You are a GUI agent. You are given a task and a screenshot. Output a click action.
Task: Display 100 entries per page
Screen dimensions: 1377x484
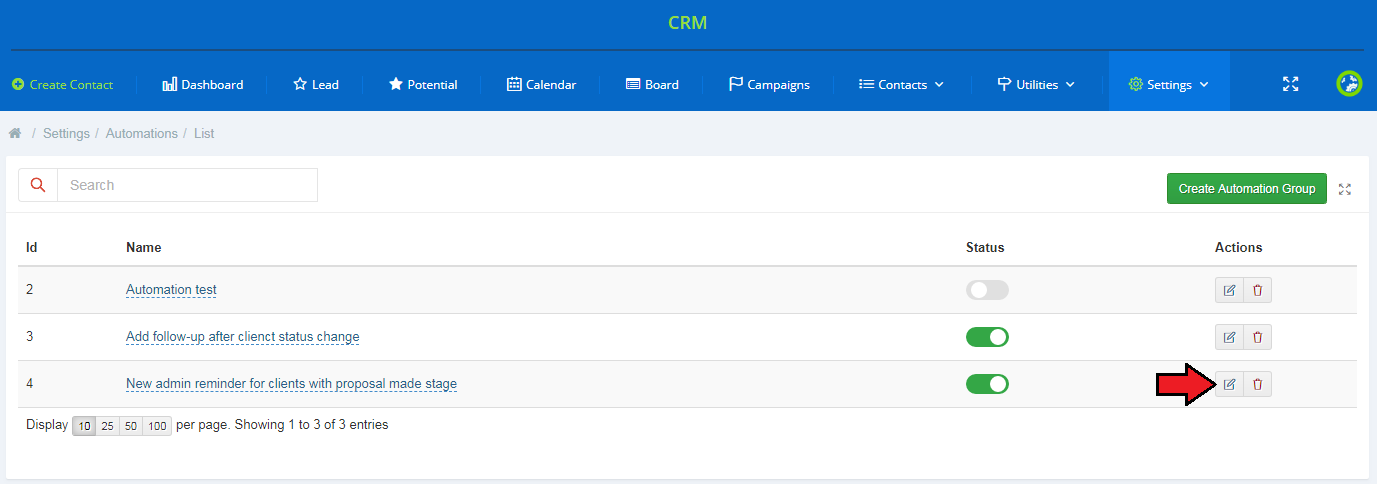157,426
